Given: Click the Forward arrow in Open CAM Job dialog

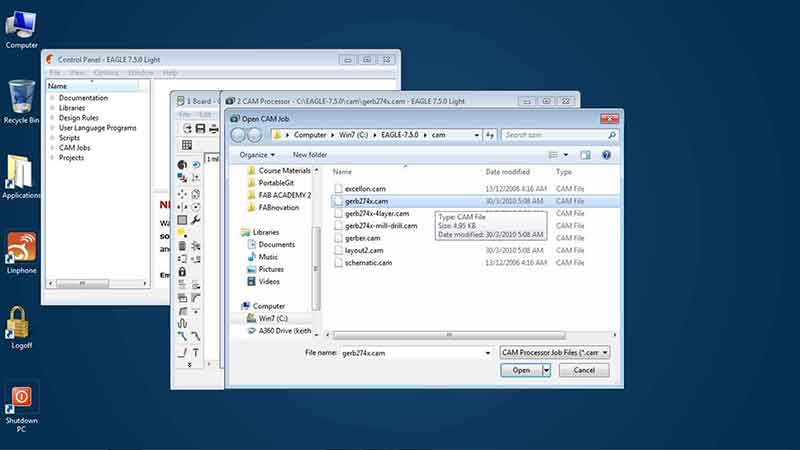Looking at the screenshot, I should click(254, 135).
